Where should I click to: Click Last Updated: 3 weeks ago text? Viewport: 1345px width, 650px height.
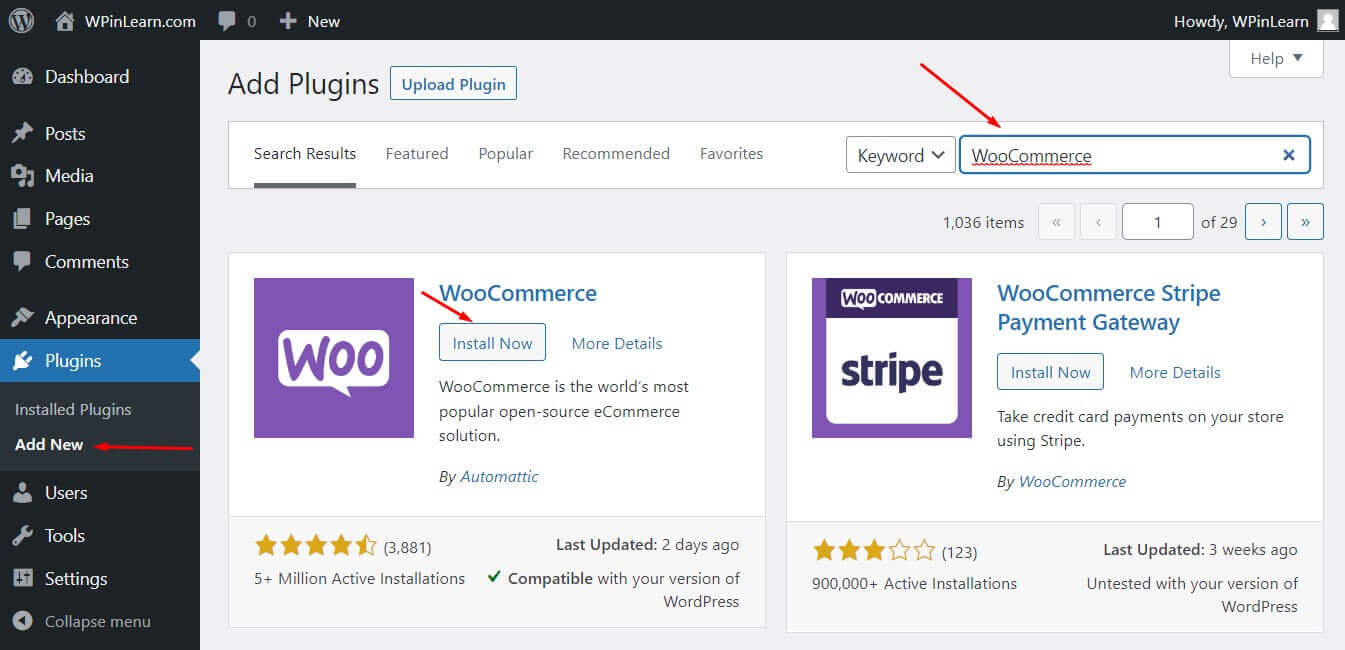click(1200, 550)
